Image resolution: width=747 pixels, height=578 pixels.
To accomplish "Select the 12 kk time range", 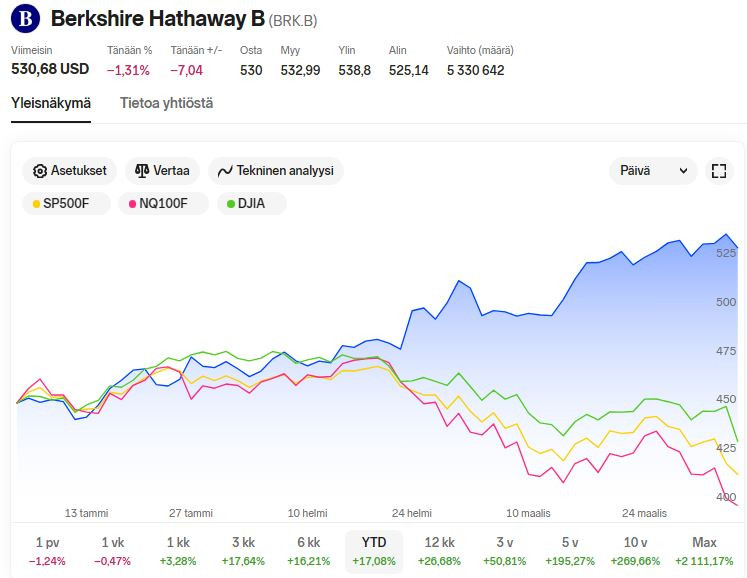I will 439,551.
